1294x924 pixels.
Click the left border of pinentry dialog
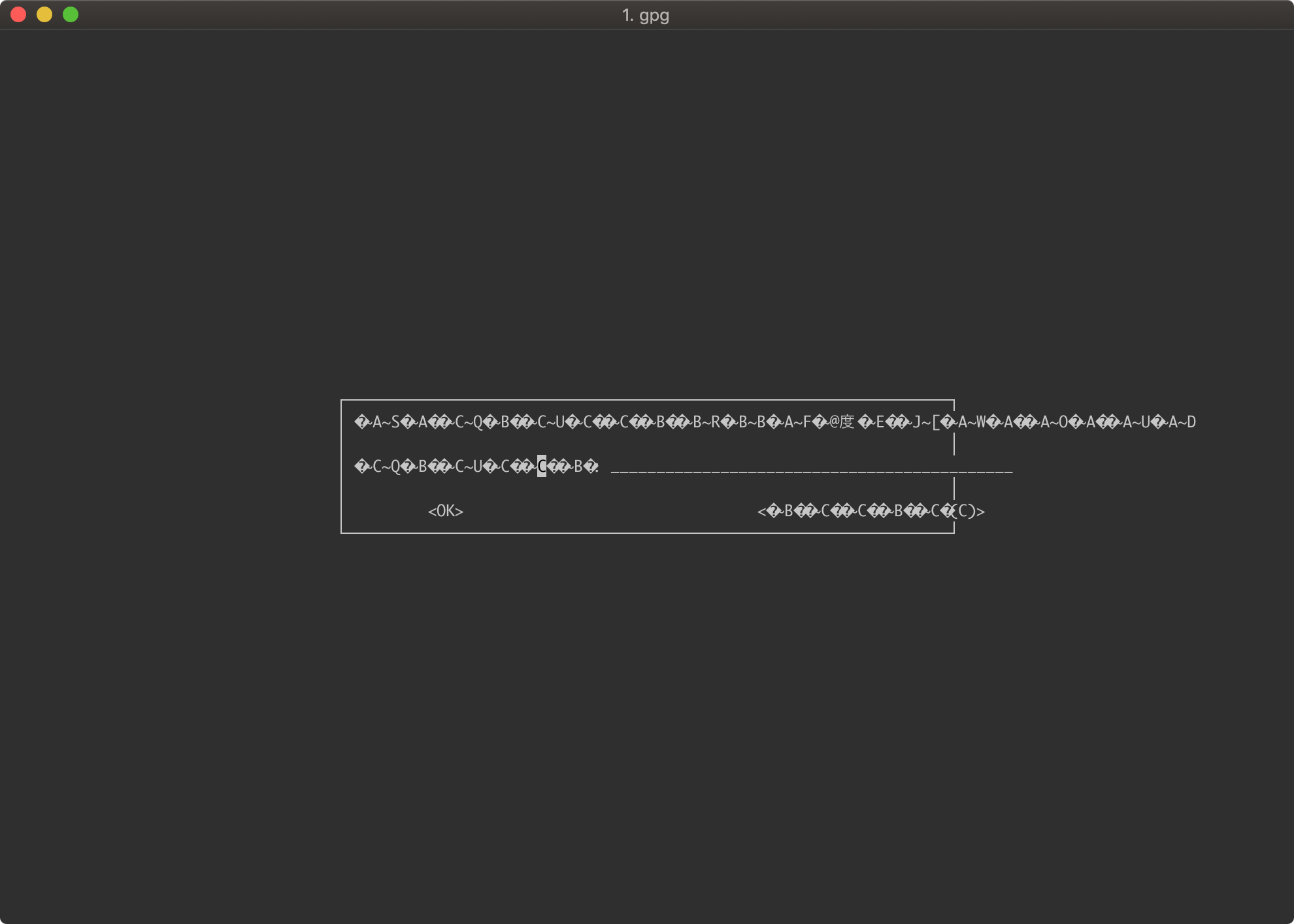[x=341, y=467]
